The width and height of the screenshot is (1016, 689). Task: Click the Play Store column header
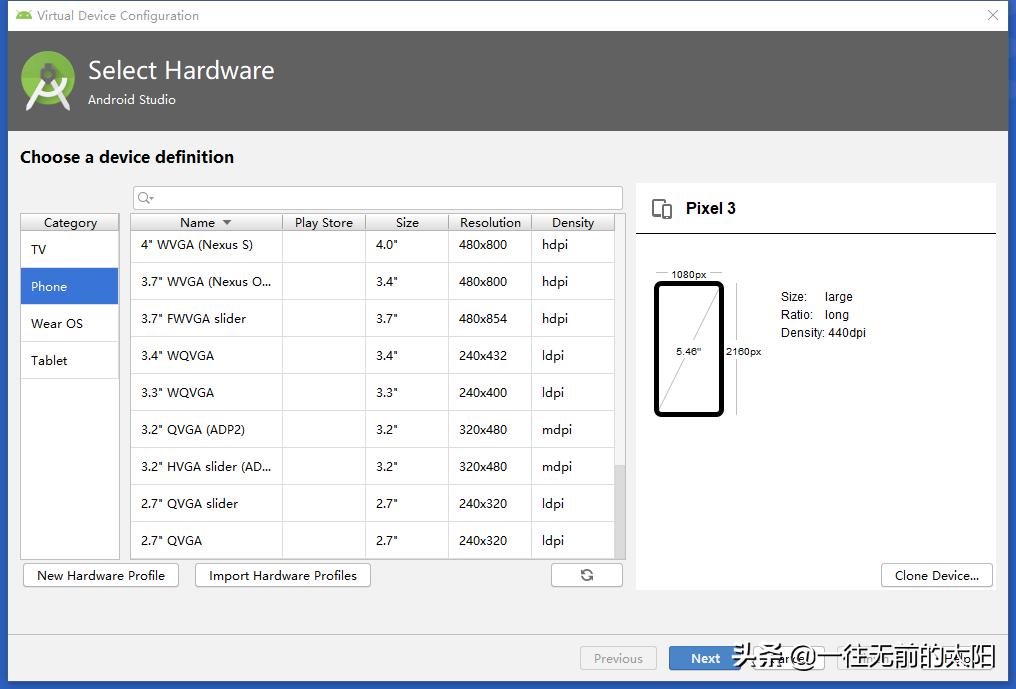323,222
